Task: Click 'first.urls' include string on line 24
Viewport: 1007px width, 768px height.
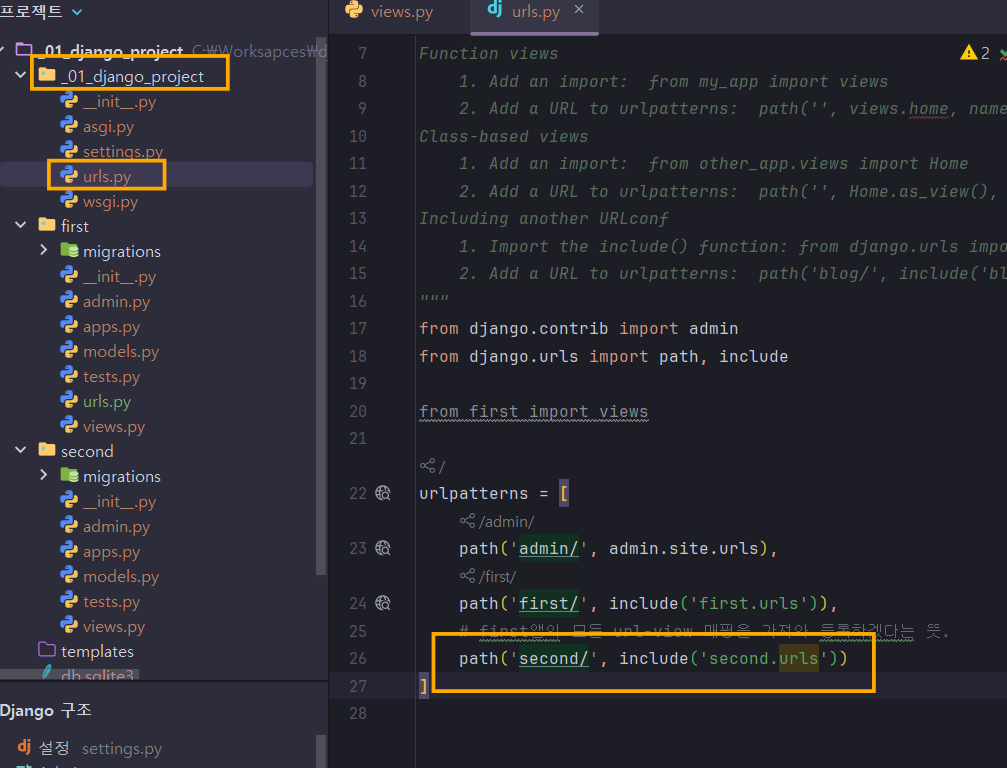Action: point(748,604)
